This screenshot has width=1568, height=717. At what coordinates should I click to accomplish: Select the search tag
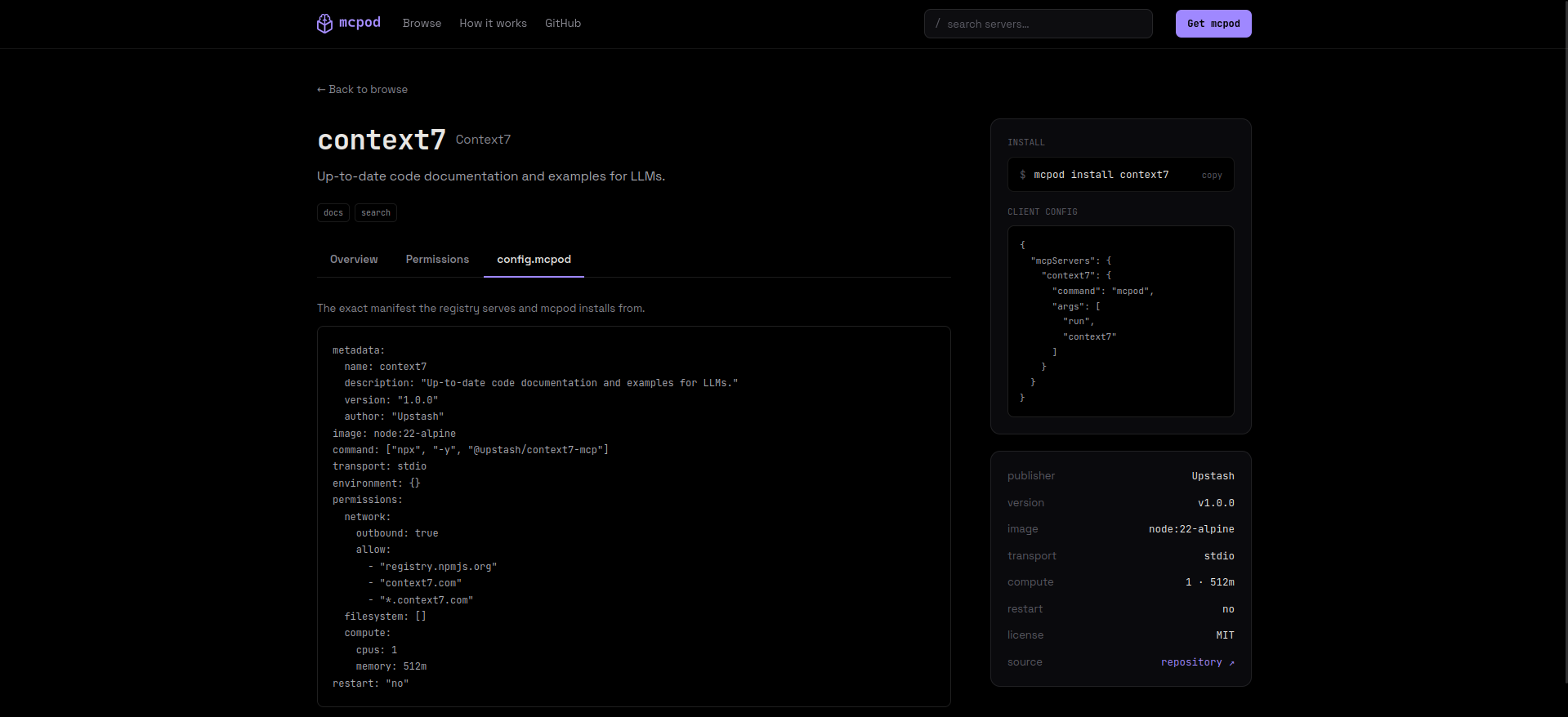[376, 212]
